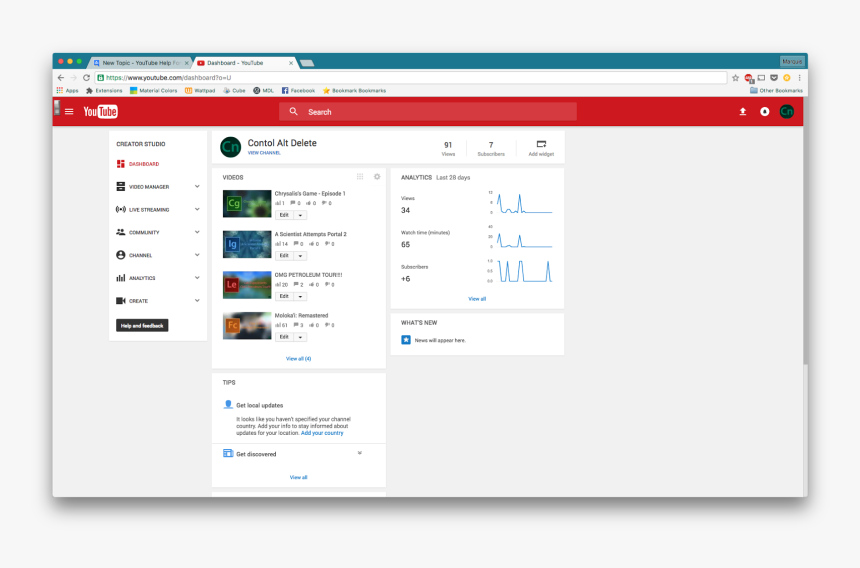The height and width of the screenshot is (568, 860).
Task: Click the Videos widget grid handle icon
Action: [360, 177]
